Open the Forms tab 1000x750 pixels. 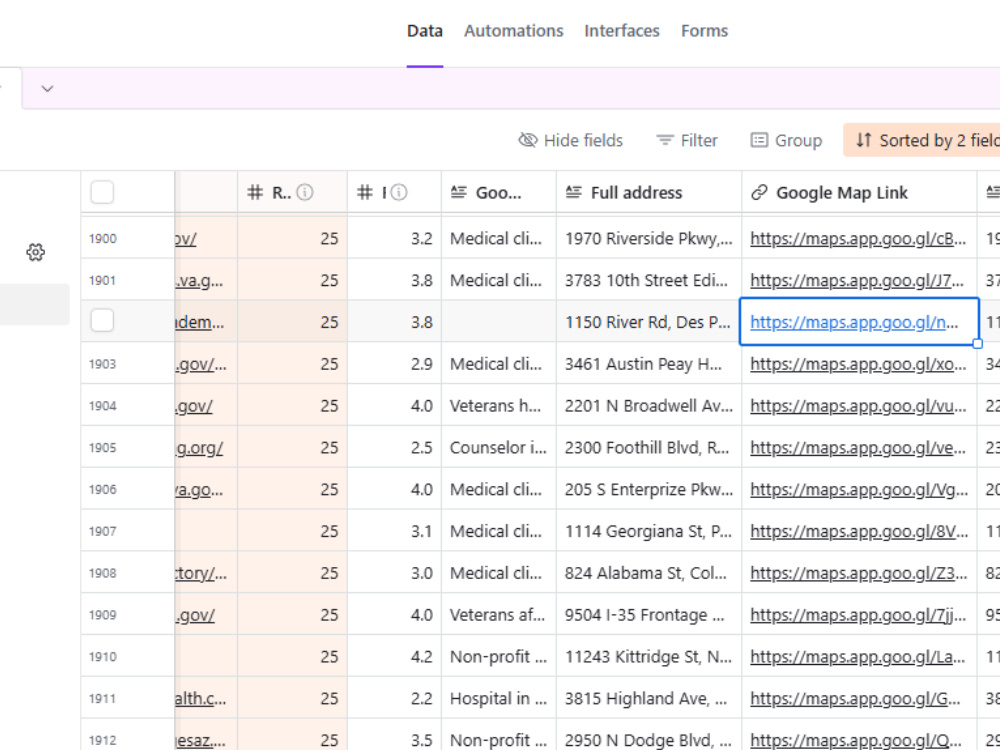(704, 31)
